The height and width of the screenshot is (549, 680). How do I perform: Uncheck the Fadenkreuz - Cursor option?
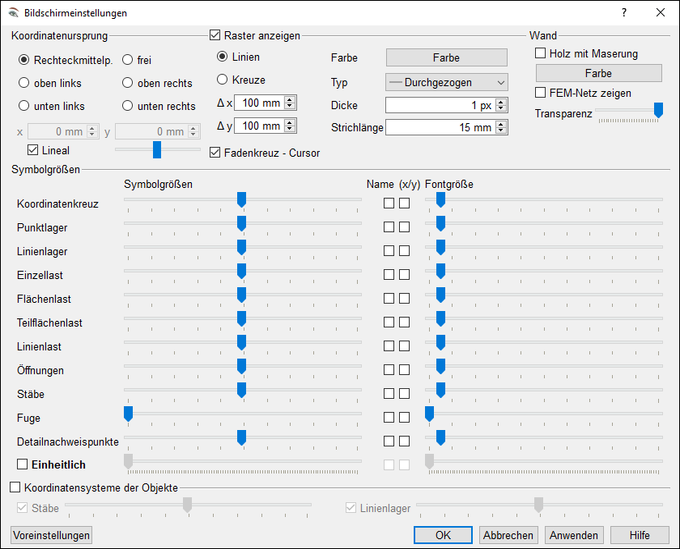[216, 153]
